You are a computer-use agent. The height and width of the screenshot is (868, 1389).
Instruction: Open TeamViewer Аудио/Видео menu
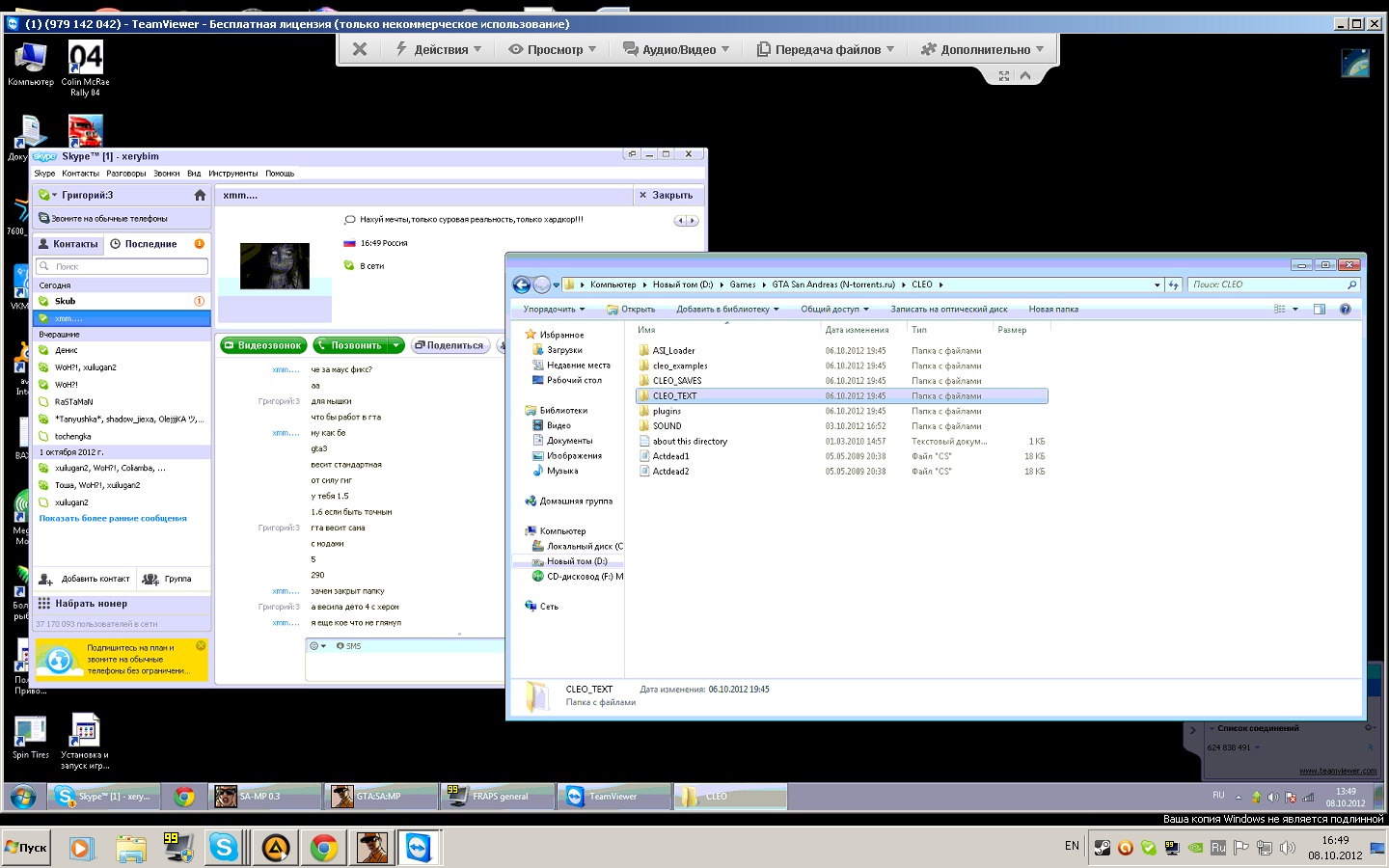(x=676, y=49)
